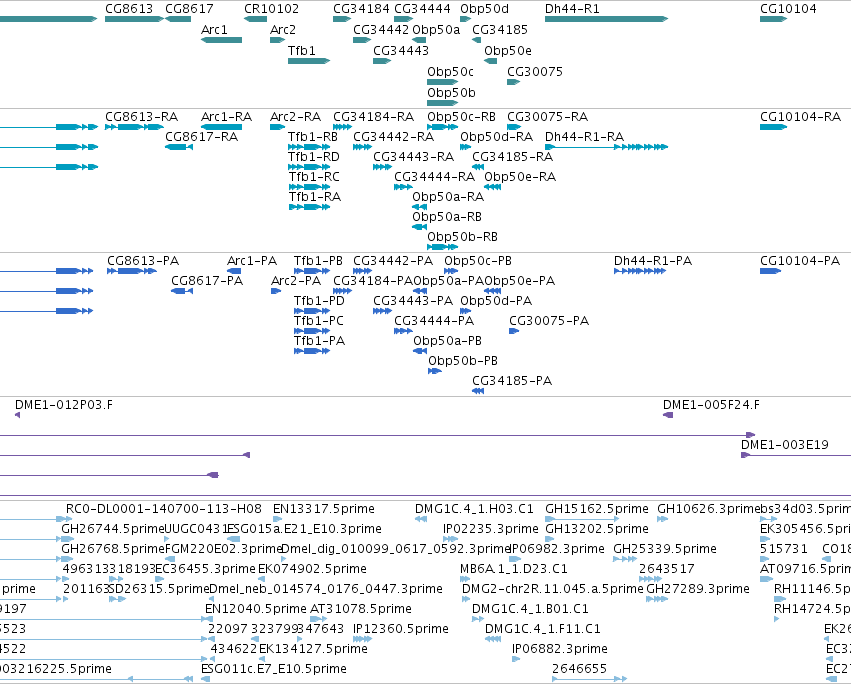Open transcript Obp50e-RA
The height and width of the screenshot is (684, 851).
[492, 187]
